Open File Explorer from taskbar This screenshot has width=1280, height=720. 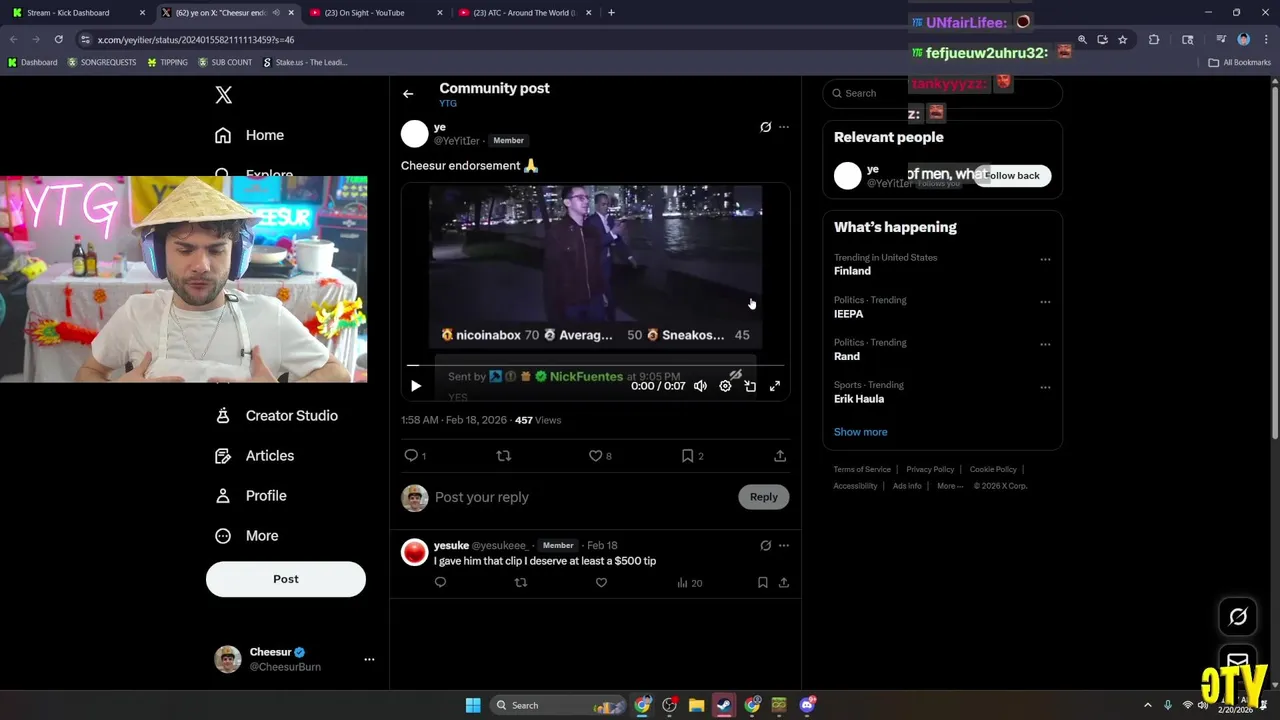click(x=697, y=705)
